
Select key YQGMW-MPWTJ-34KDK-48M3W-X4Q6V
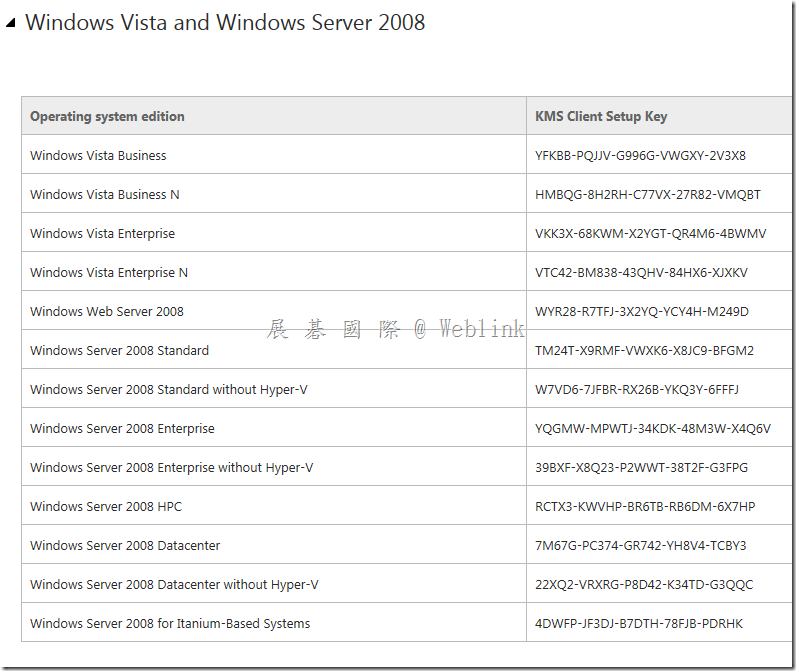653,428
